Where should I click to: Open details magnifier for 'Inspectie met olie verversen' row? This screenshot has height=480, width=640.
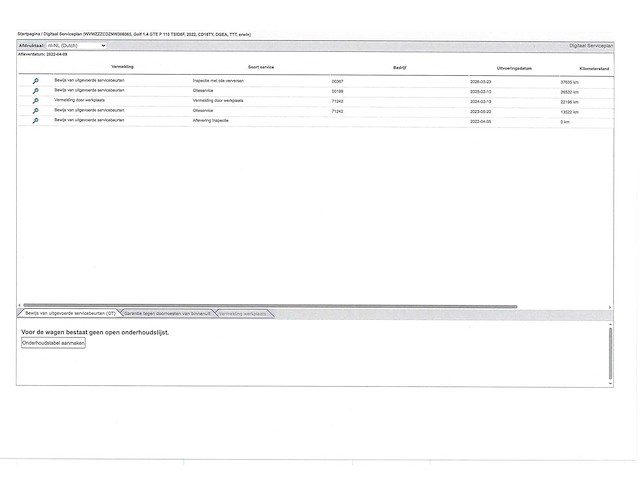tap(36, 81)
